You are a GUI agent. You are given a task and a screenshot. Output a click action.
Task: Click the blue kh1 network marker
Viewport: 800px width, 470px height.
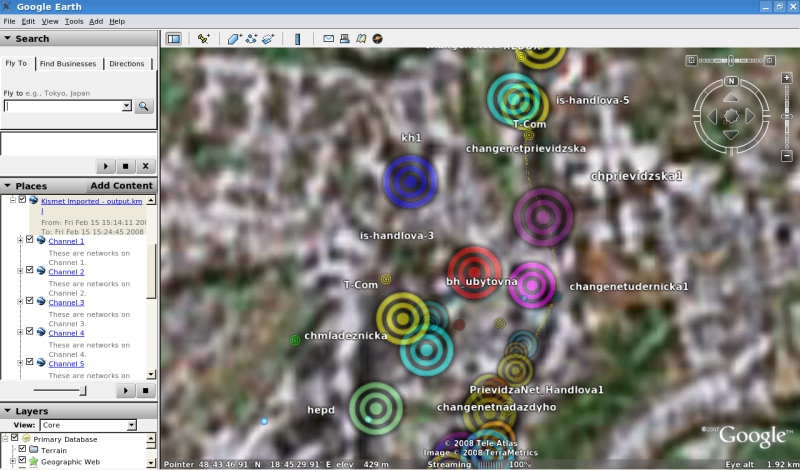coord(410,182)
